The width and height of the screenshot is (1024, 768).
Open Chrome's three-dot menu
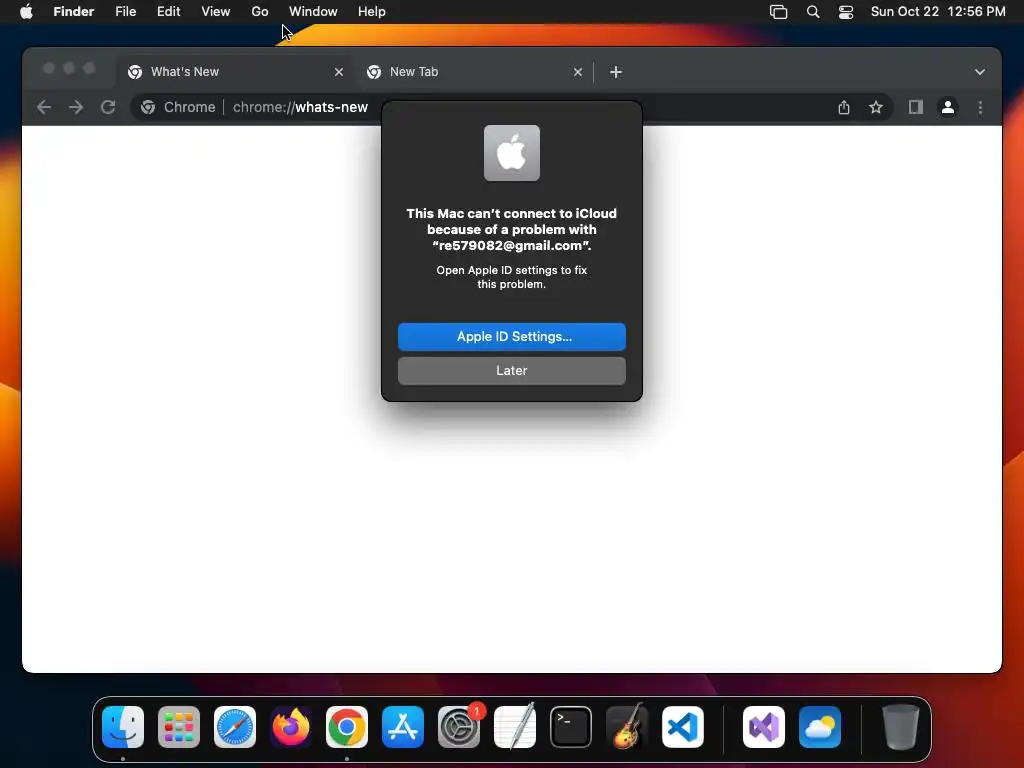(x=980, y=107)
